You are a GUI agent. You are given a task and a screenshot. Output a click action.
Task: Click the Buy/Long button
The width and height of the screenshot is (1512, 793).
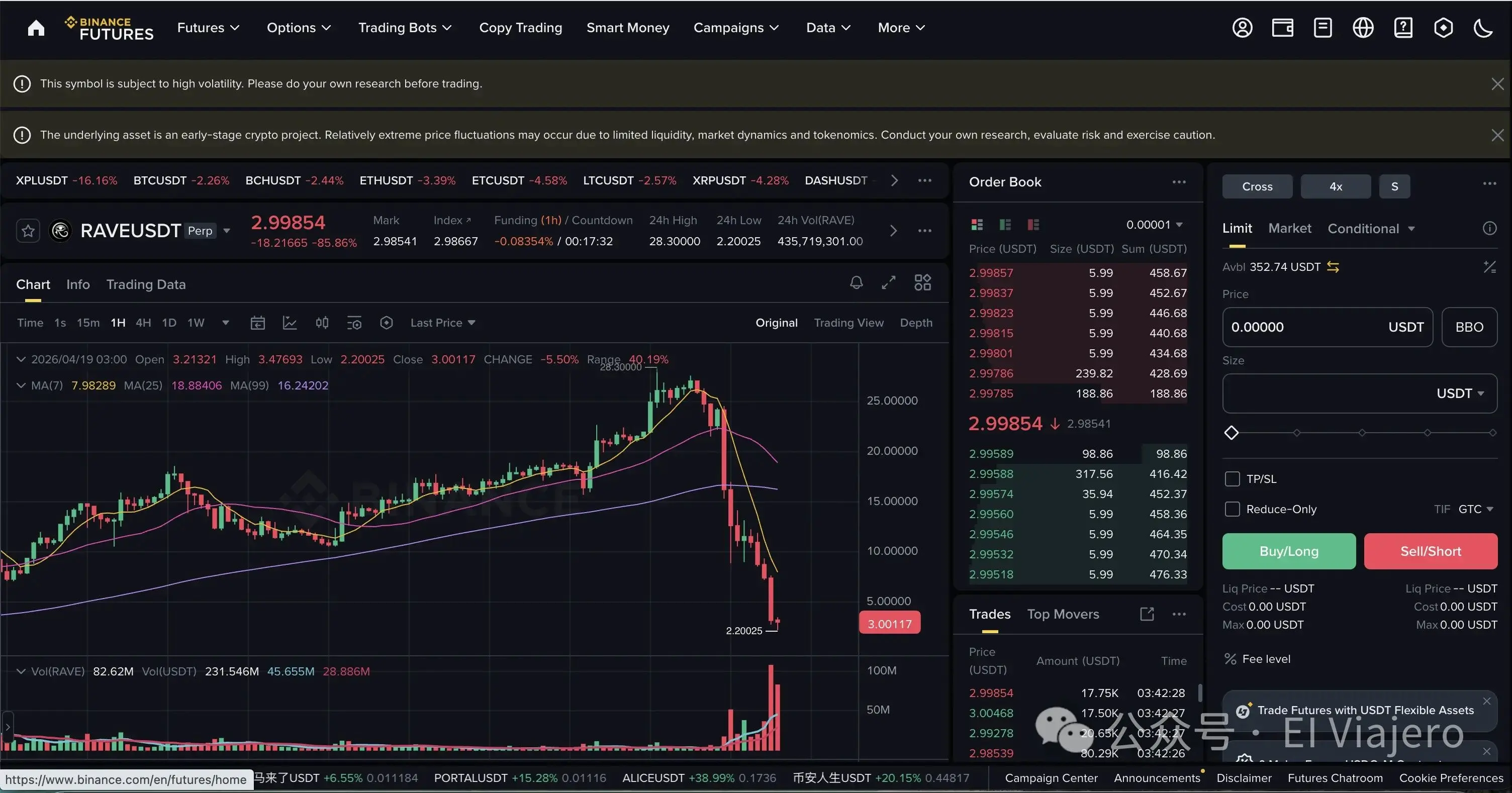pyautogui.click(x=1288, y=551)
